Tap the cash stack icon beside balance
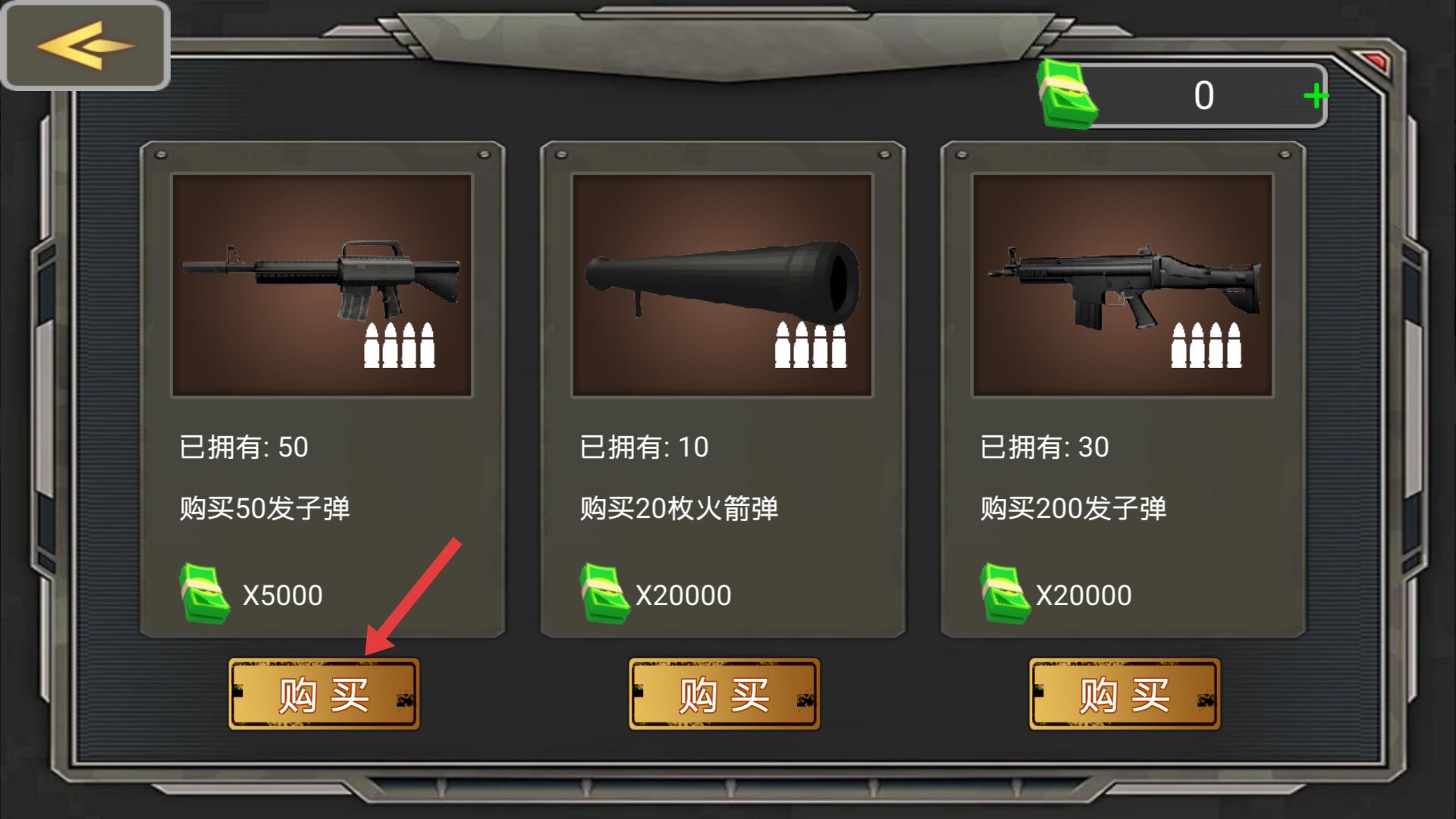 coord(1067,94)
